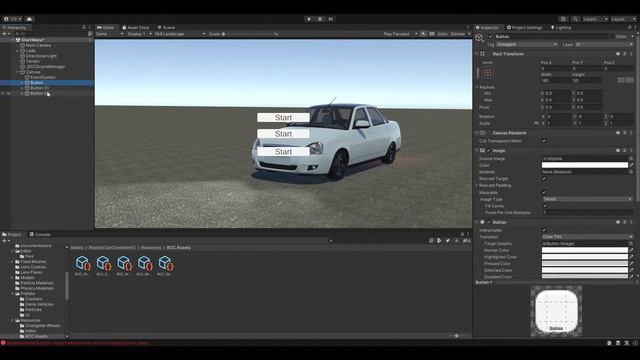Open the Layout dropdown
640x360 pixels.
pos(623,19)
